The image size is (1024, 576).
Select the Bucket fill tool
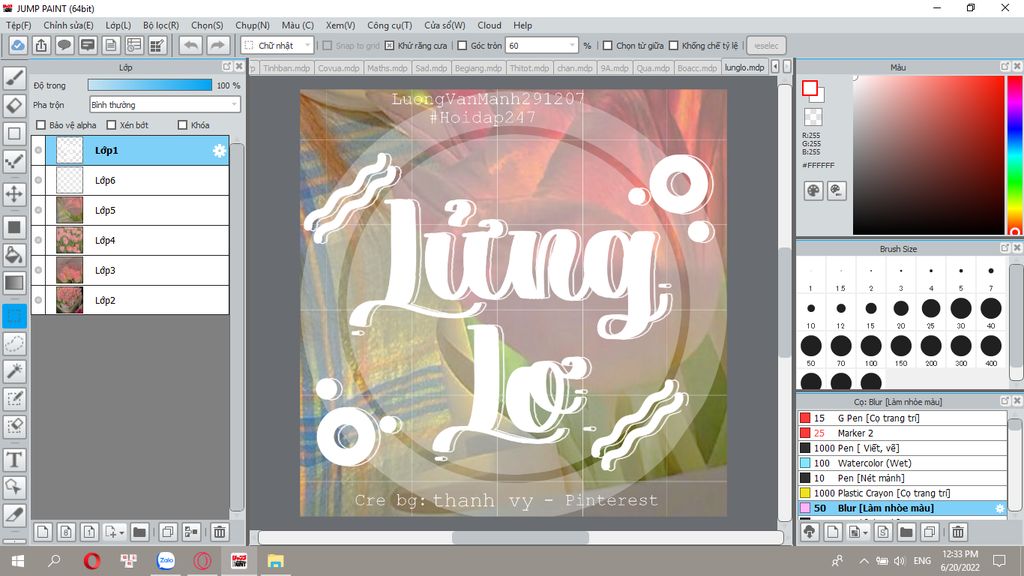(14, 255)
